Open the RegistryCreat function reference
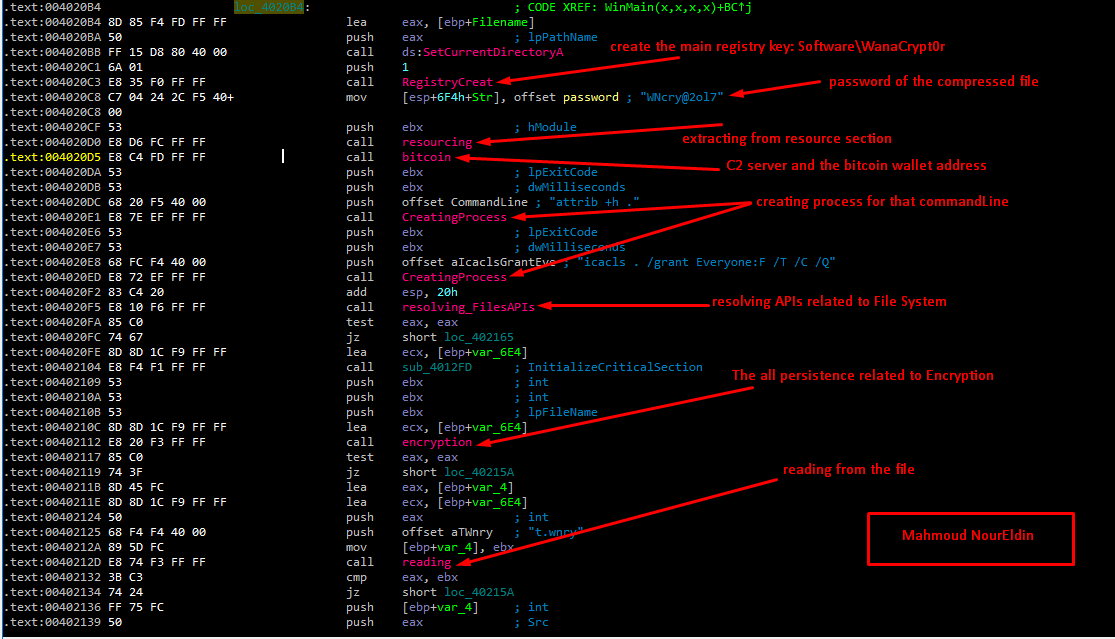The image size is (1115, 639). tap(447, 82)
